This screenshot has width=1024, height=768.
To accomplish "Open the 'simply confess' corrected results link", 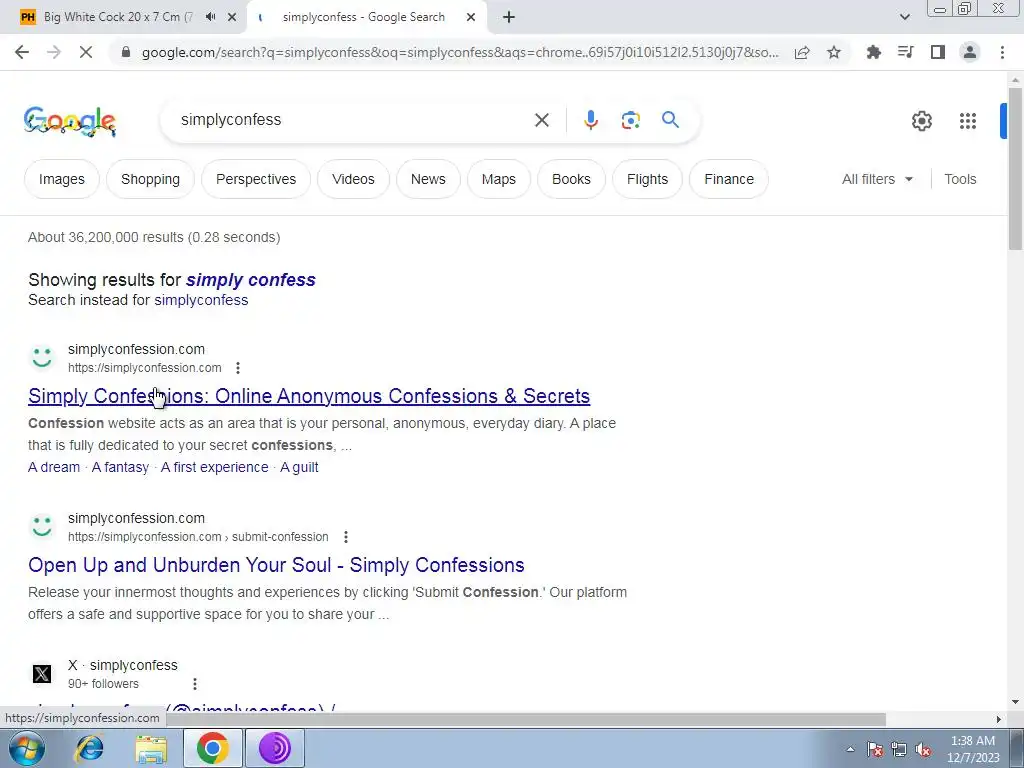I will tap(251, 280).
